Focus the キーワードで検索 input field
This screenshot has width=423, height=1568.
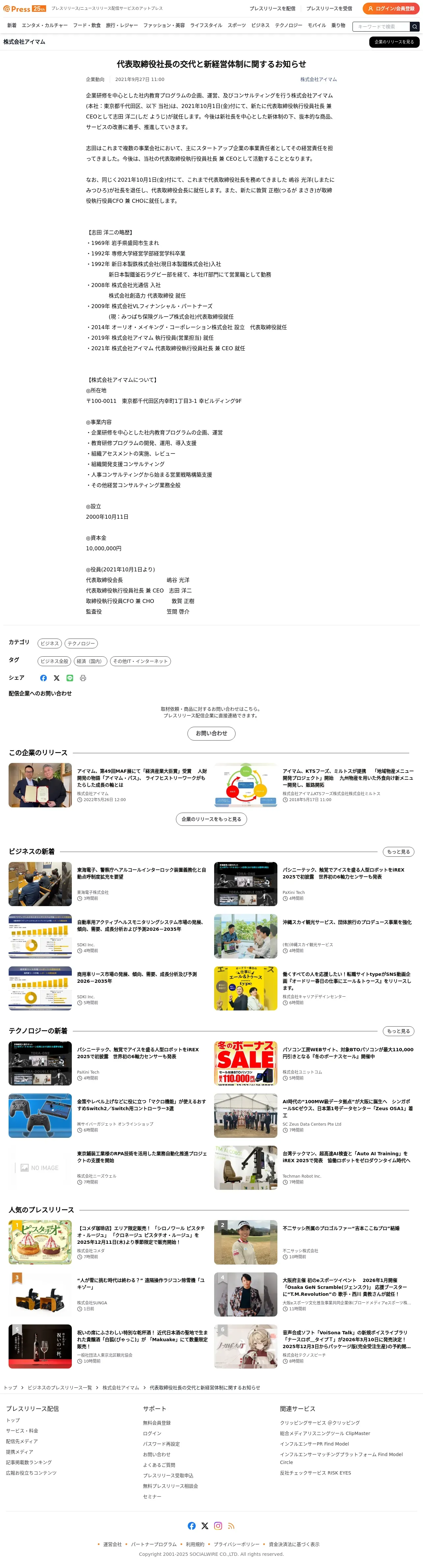[381, 27]
